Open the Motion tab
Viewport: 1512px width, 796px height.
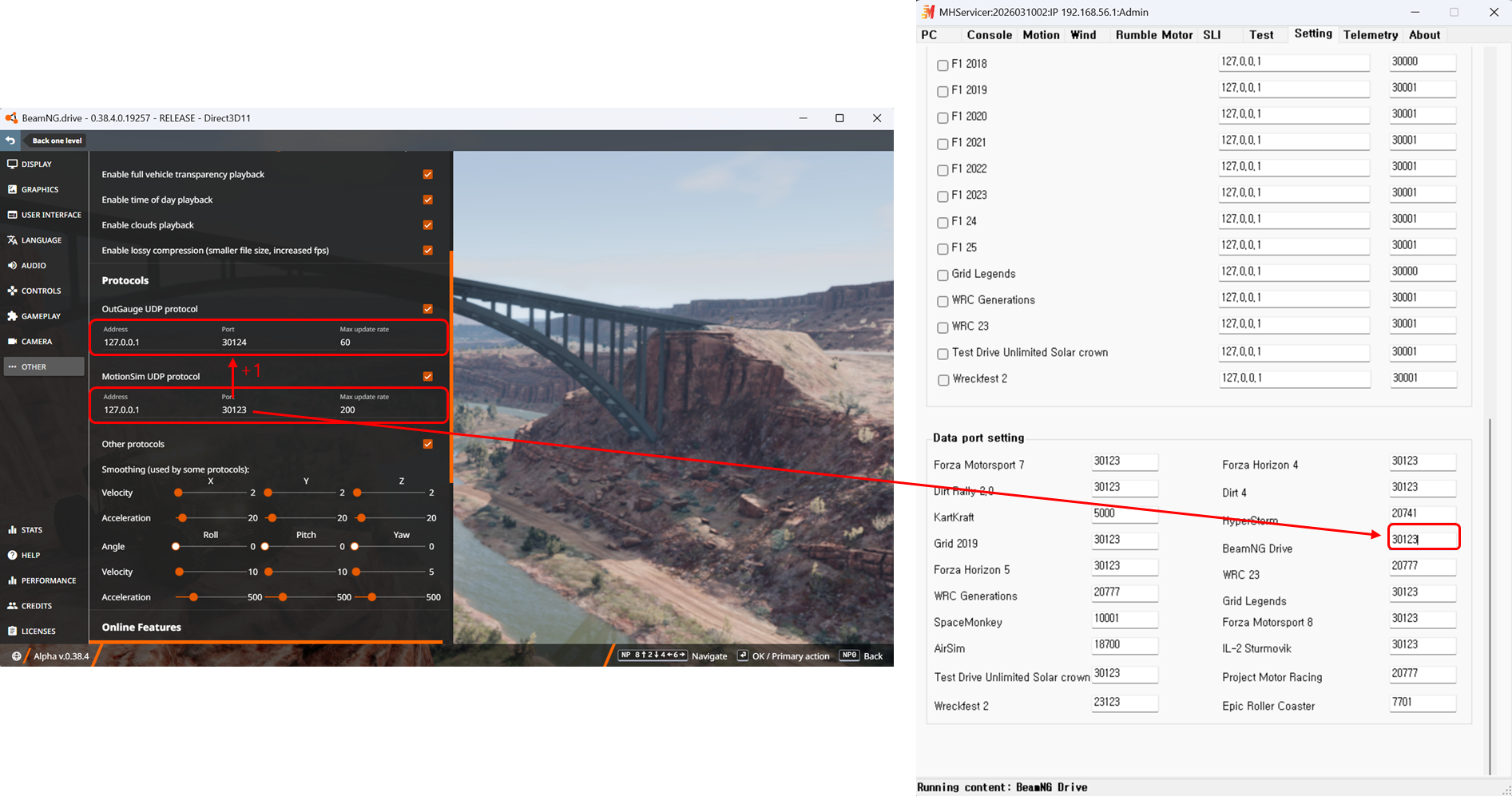[x=1042, y=35]
